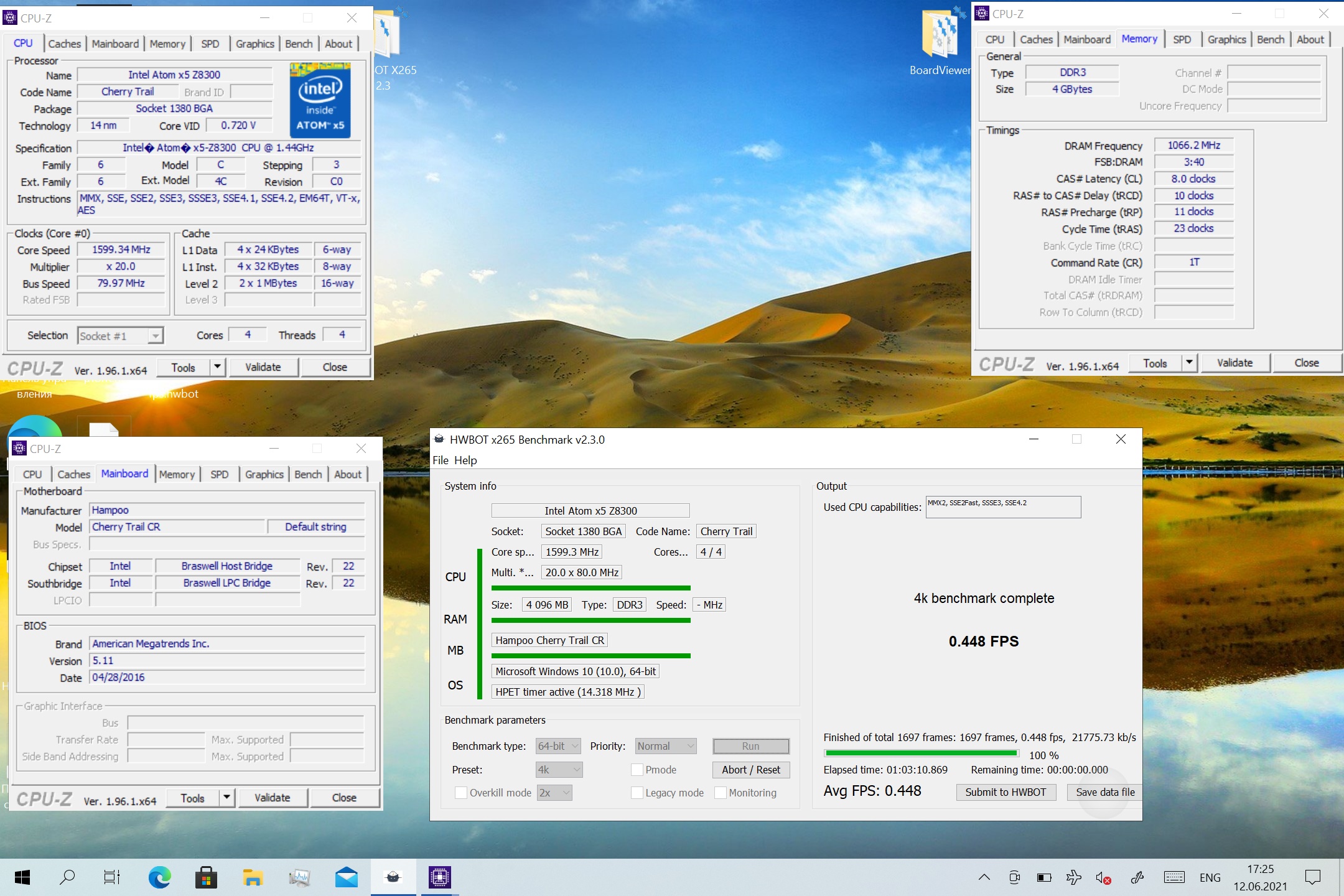Image resolution: width=1344 pixels, height=896 pixels.
Task: Expand Tools arrow in Memory window
Action: [1189, 363]
